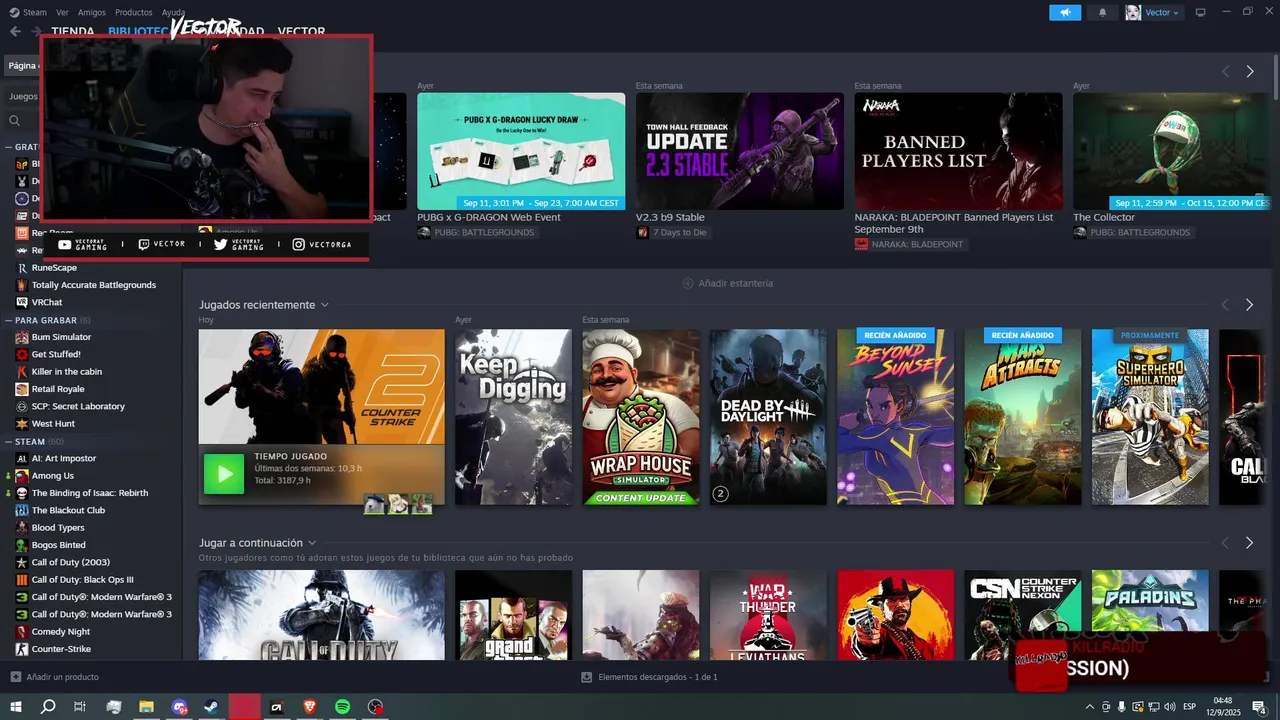Viewport: 1280px width, 720px height.
Task: Open the Counter-Strike 2 cover thumbnail
Action: [x=321, y=387]
